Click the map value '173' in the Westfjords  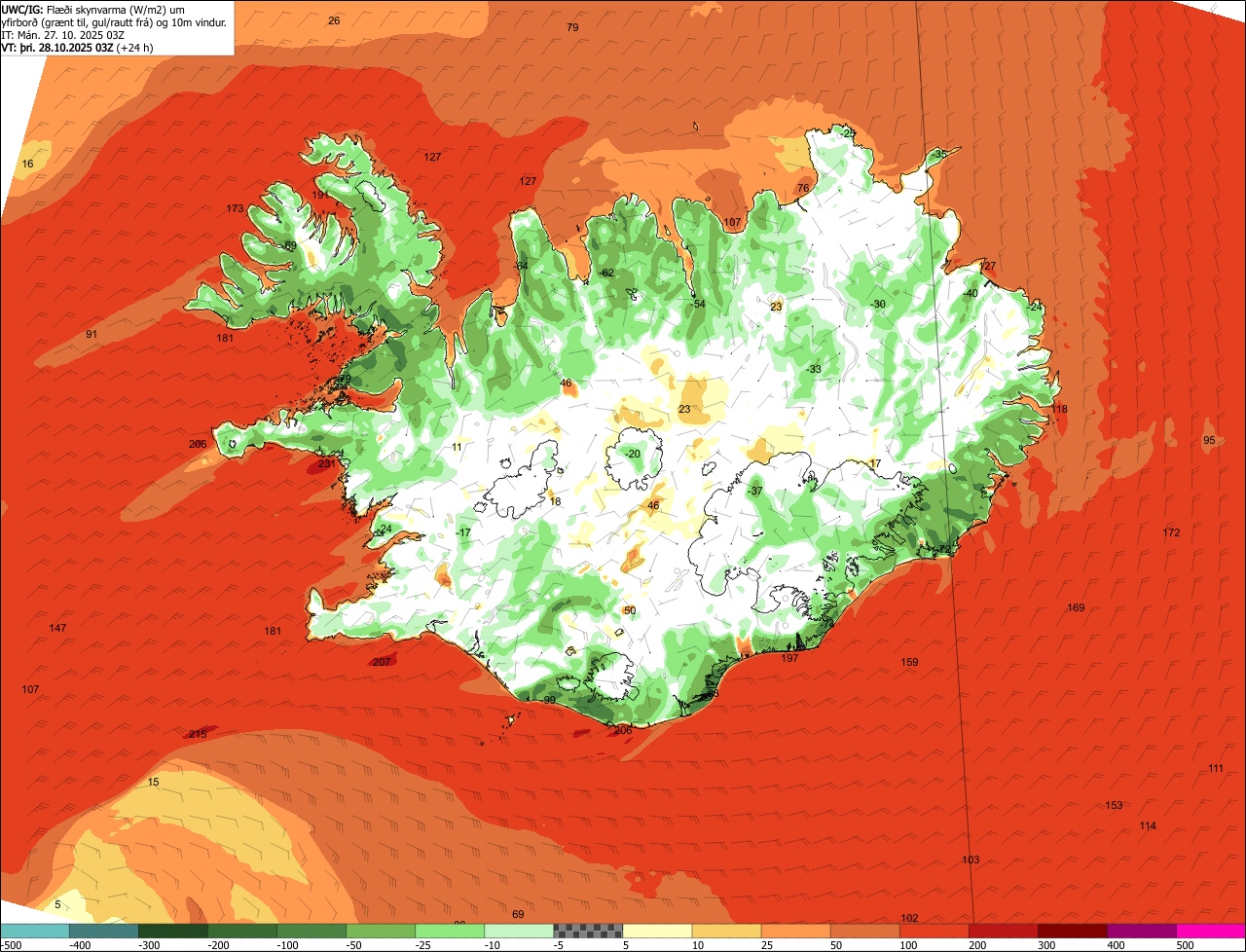[235, 208]
